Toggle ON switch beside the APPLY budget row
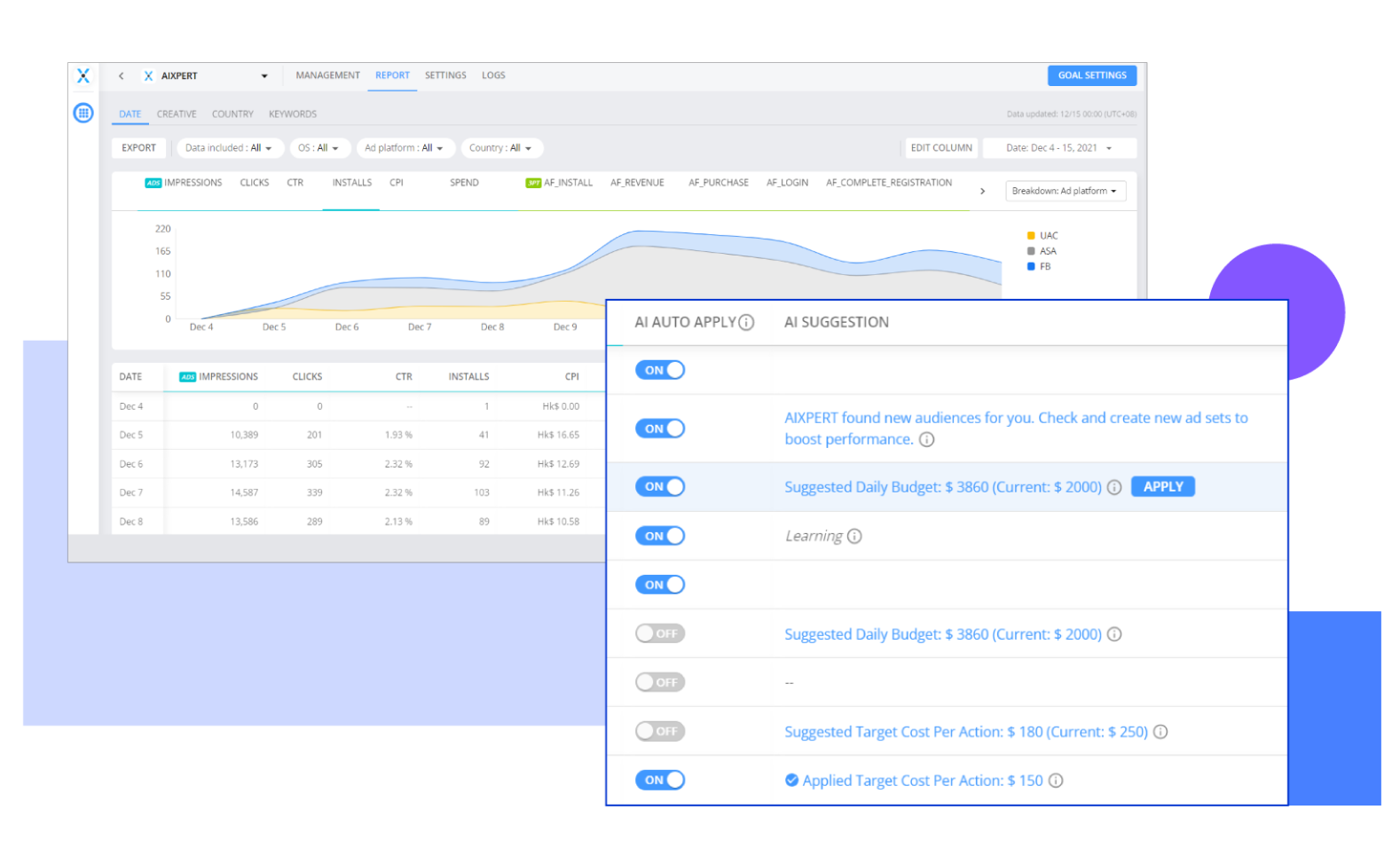 660,486
